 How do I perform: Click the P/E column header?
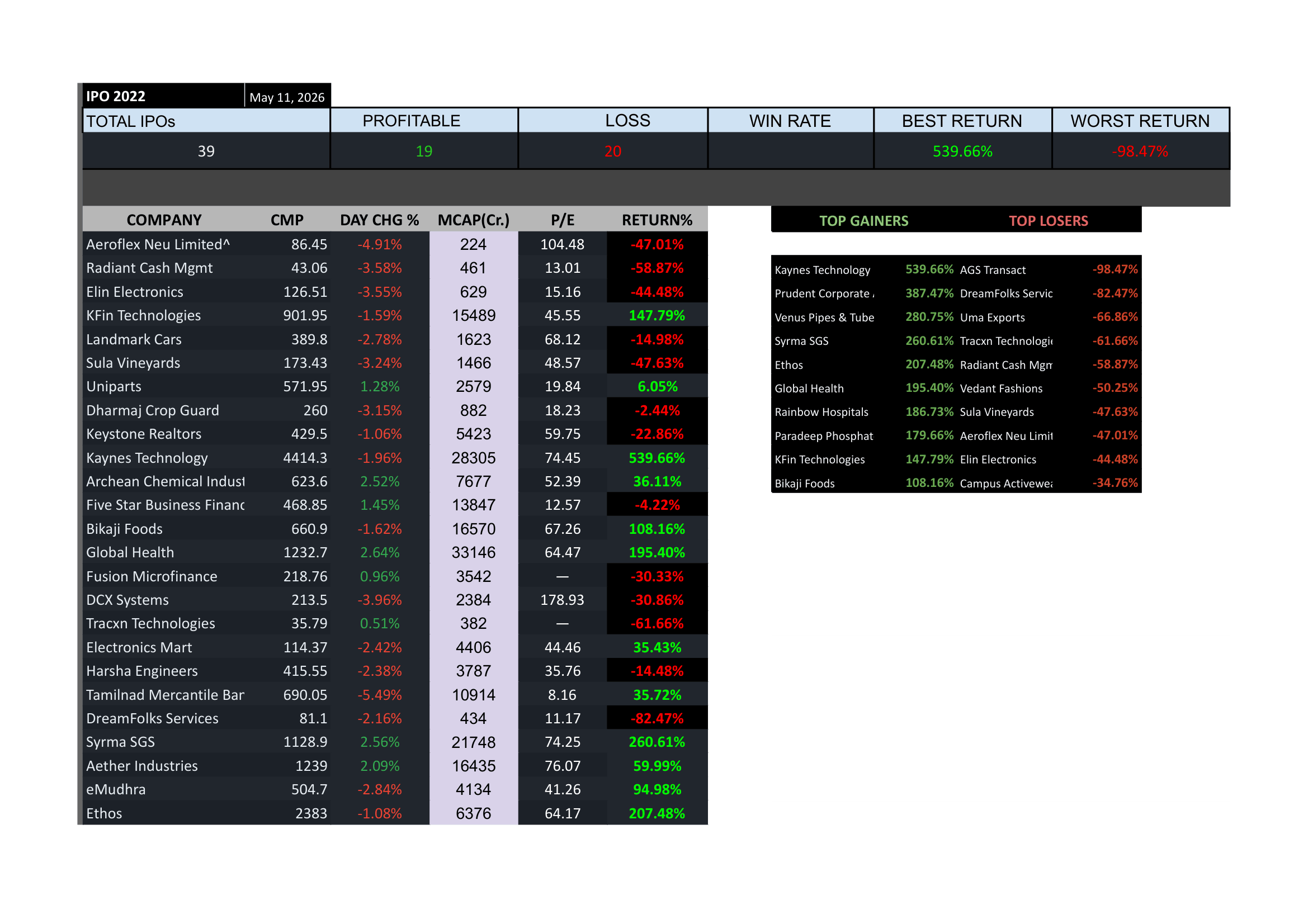562,220
